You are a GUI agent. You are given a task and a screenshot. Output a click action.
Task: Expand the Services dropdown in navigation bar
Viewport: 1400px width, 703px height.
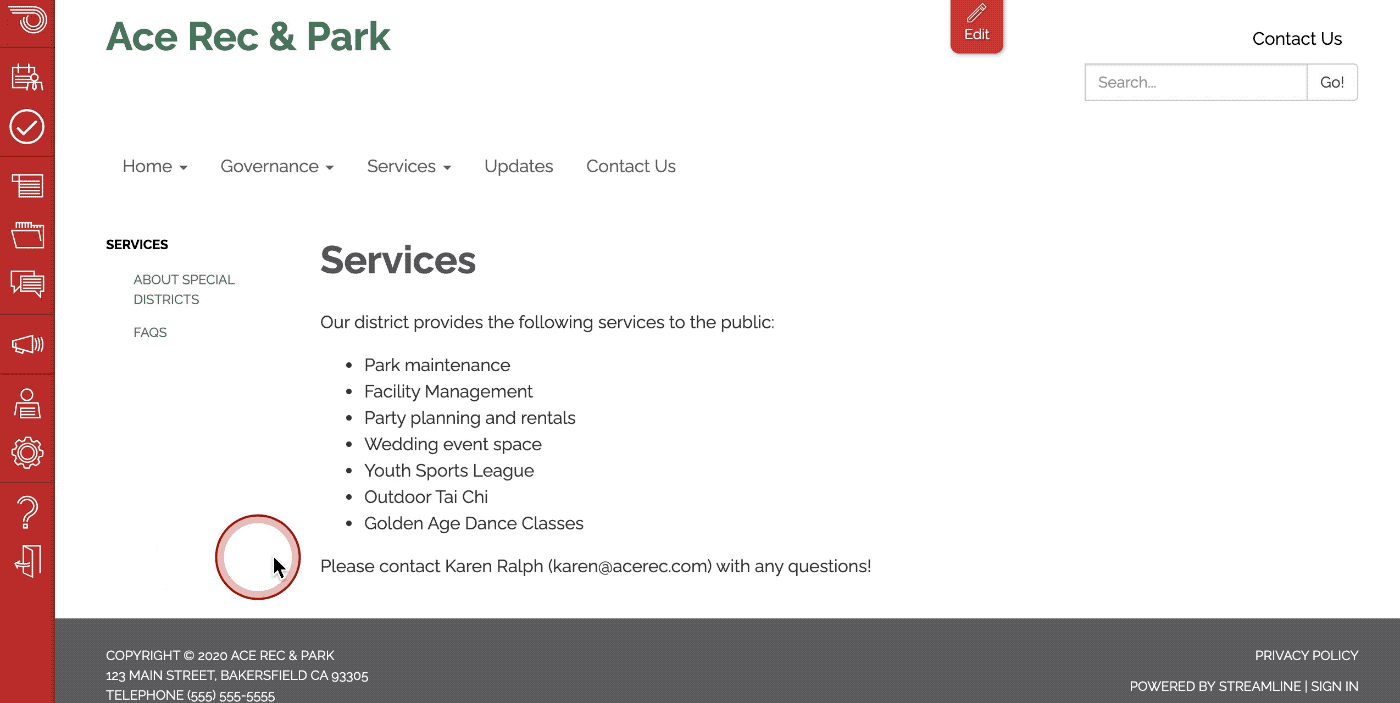[409, 166]
